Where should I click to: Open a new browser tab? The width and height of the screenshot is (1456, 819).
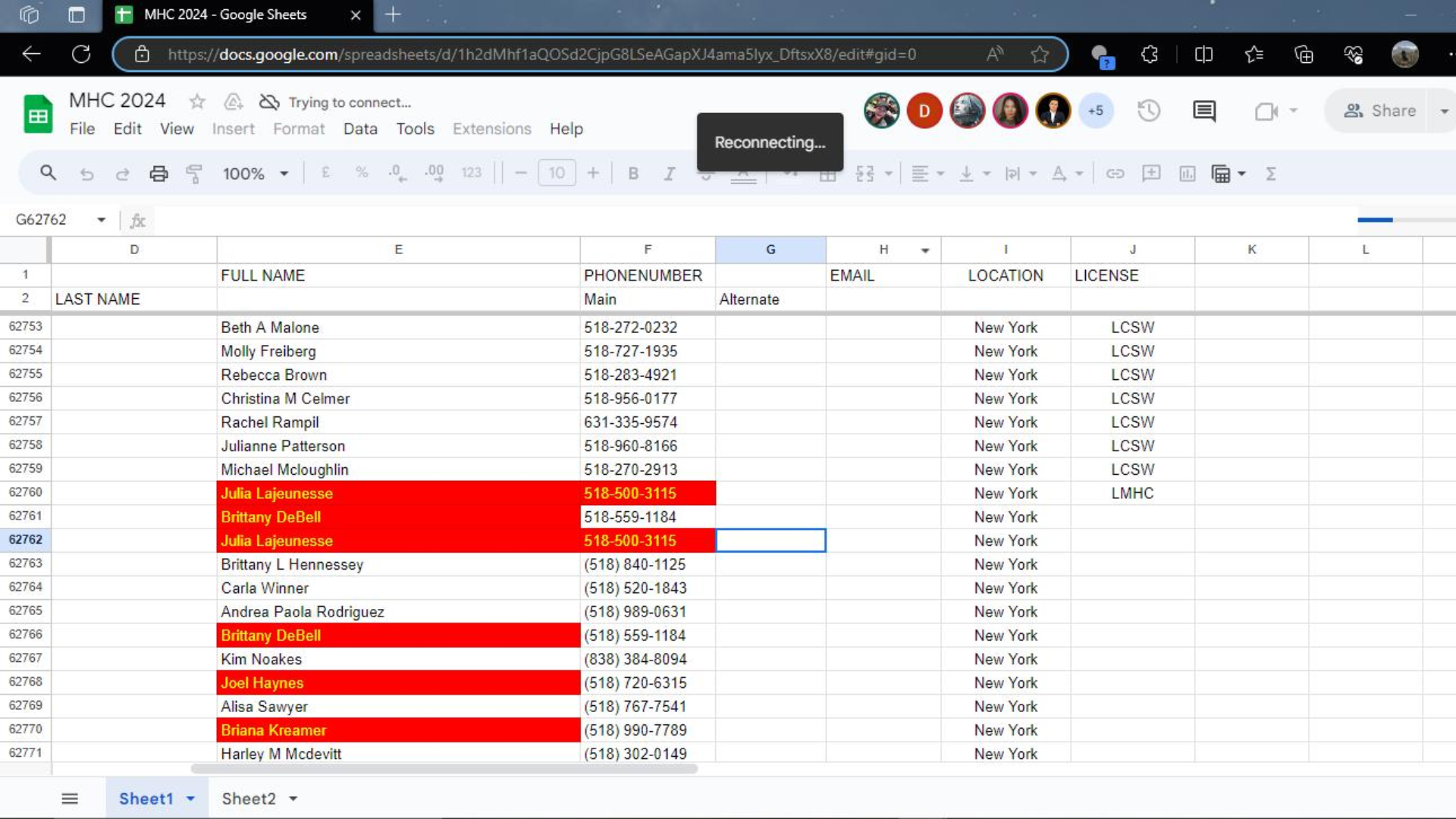393,14
